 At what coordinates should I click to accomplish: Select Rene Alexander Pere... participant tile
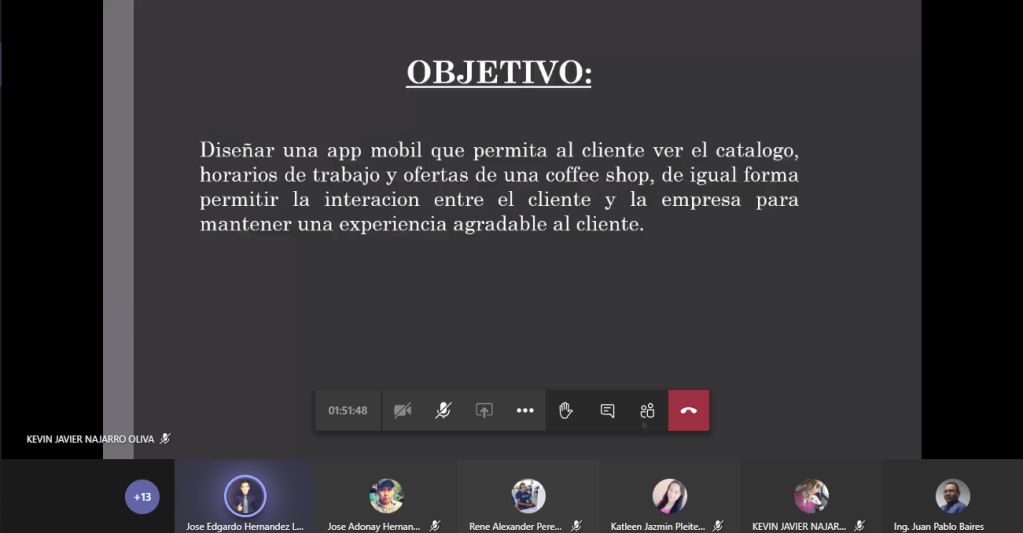[x=528, y=496]
